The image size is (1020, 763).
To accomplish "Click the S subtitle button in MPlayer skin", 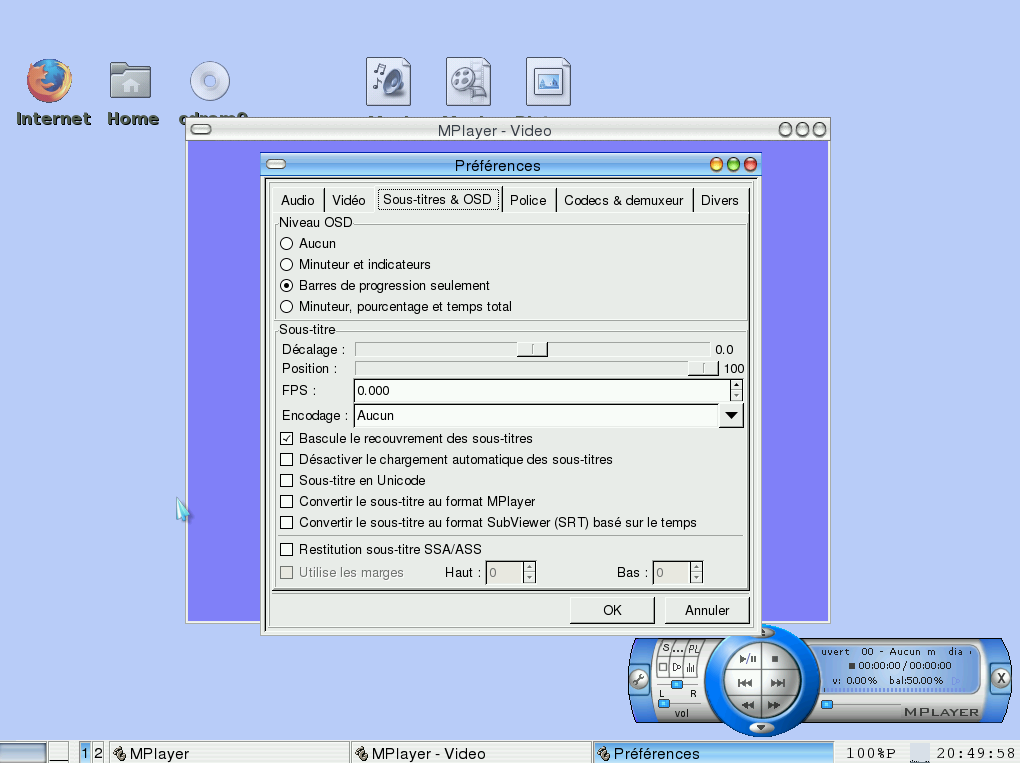I will (x=666, y=648).
